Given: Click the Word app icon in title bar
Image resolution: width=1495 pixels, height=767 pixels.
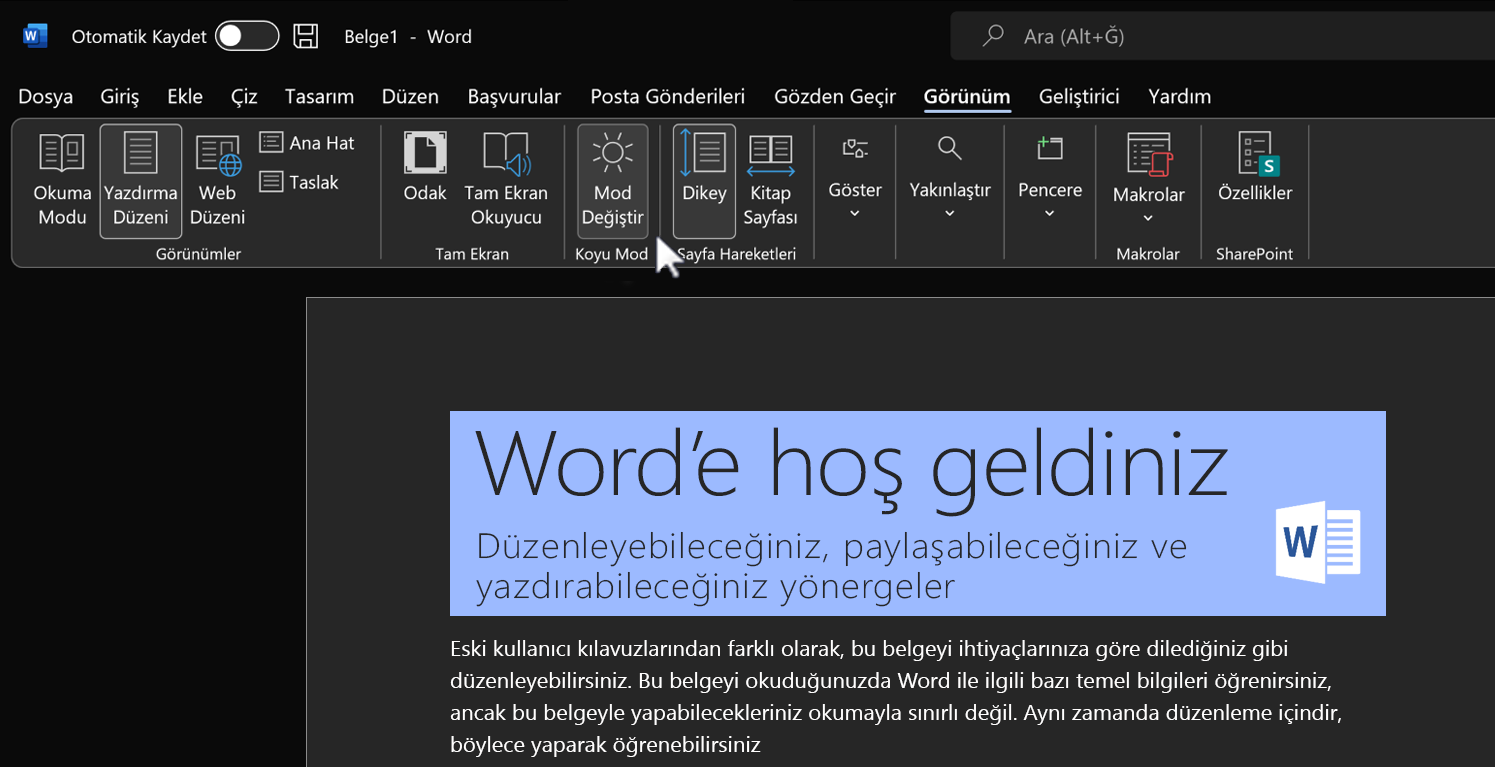Looking at the screenshot, I should tap(35, 36).
